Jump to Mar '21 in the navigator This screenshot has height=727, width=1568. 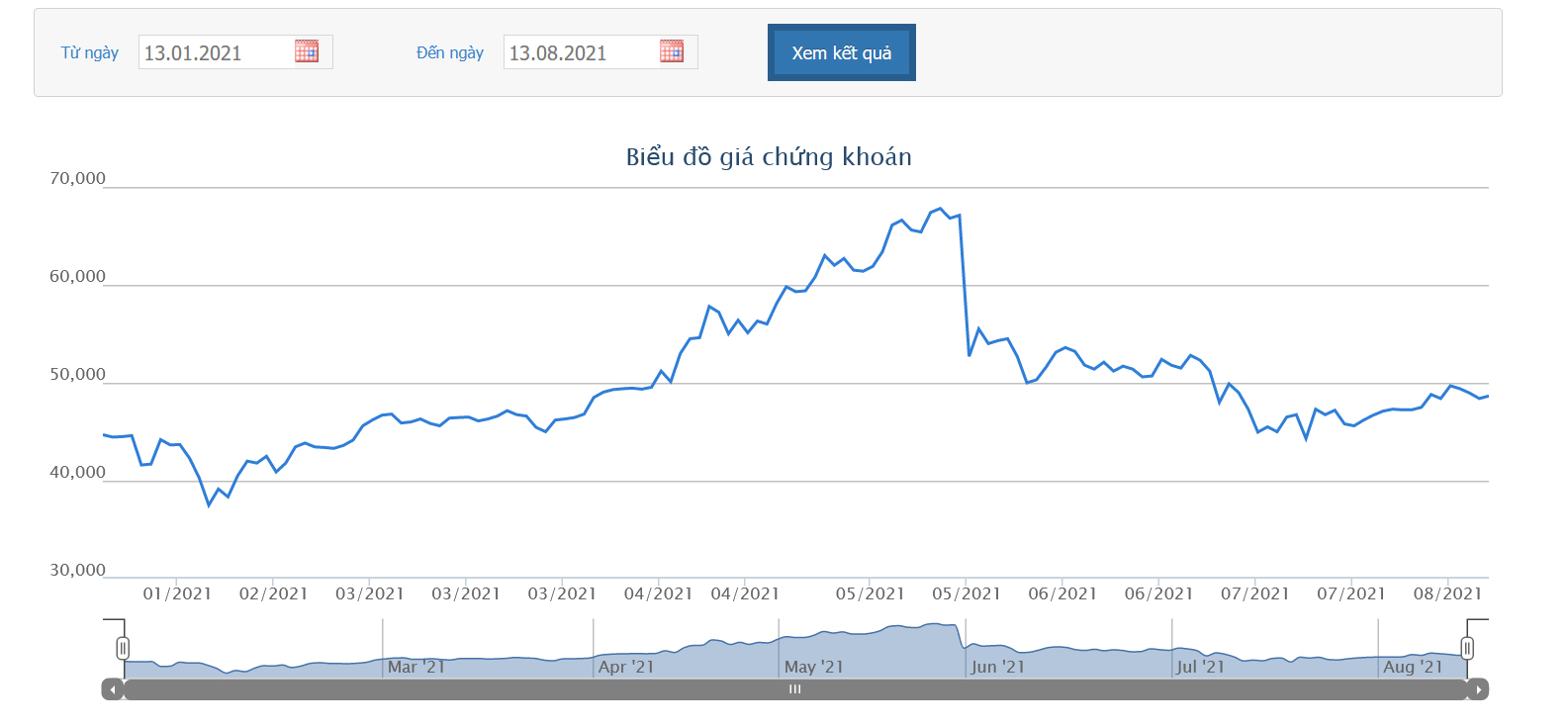pos(416,667)
